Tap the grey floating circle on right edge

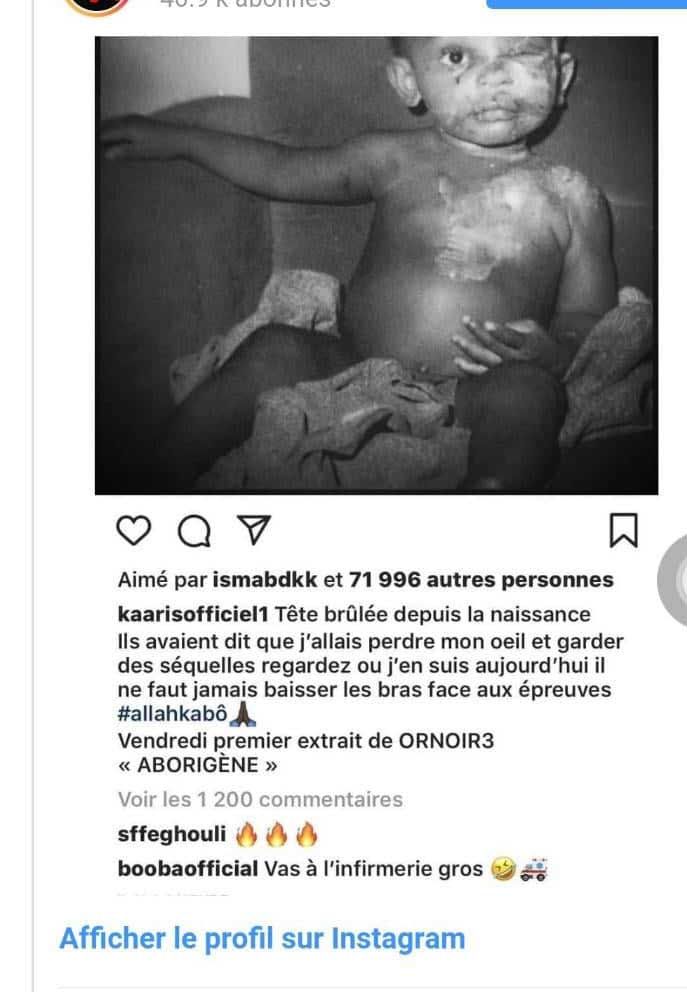[x=672, y=581]
